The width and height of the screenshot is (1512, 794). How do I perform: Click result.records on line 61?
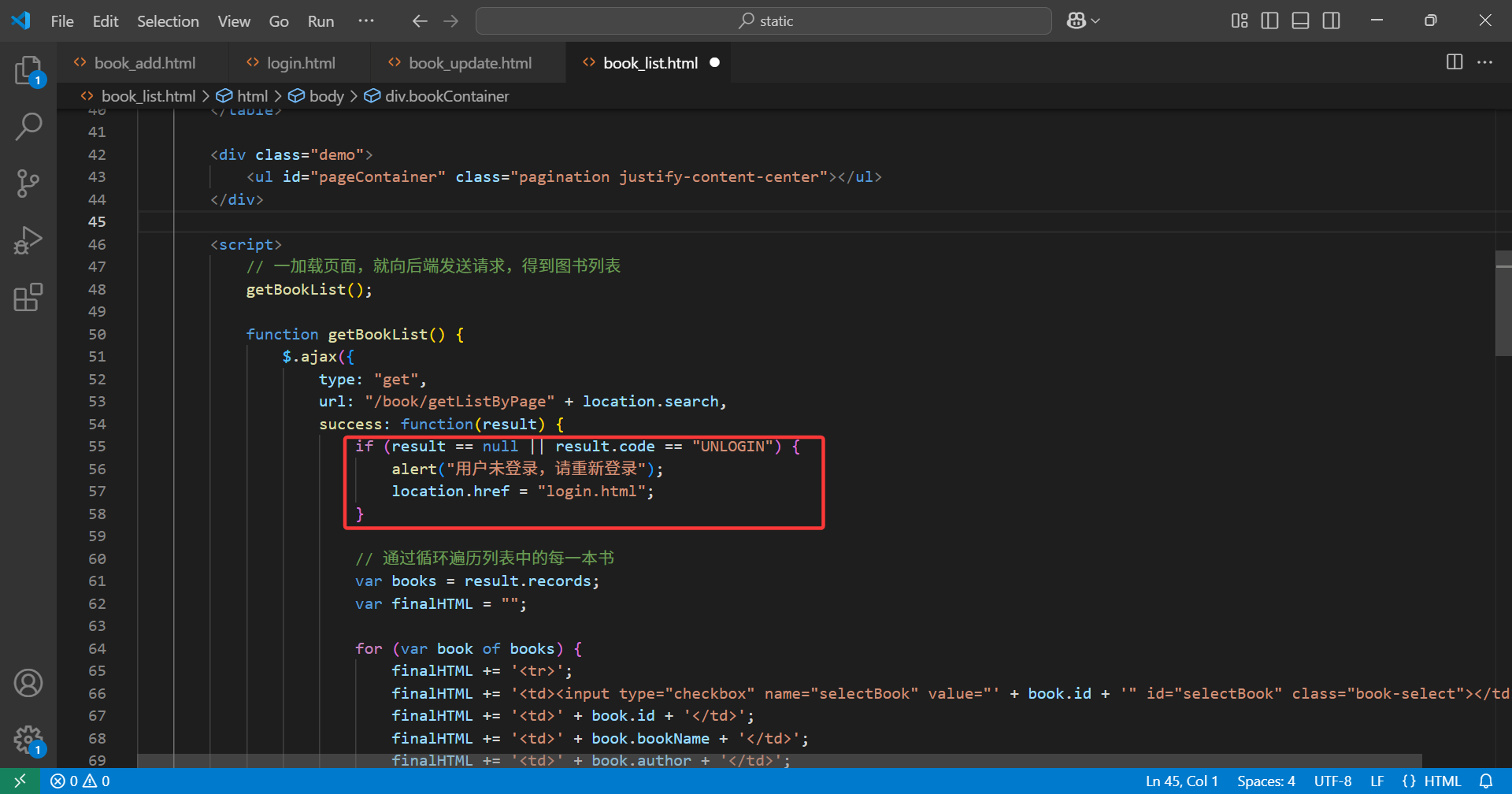(528, 581)
